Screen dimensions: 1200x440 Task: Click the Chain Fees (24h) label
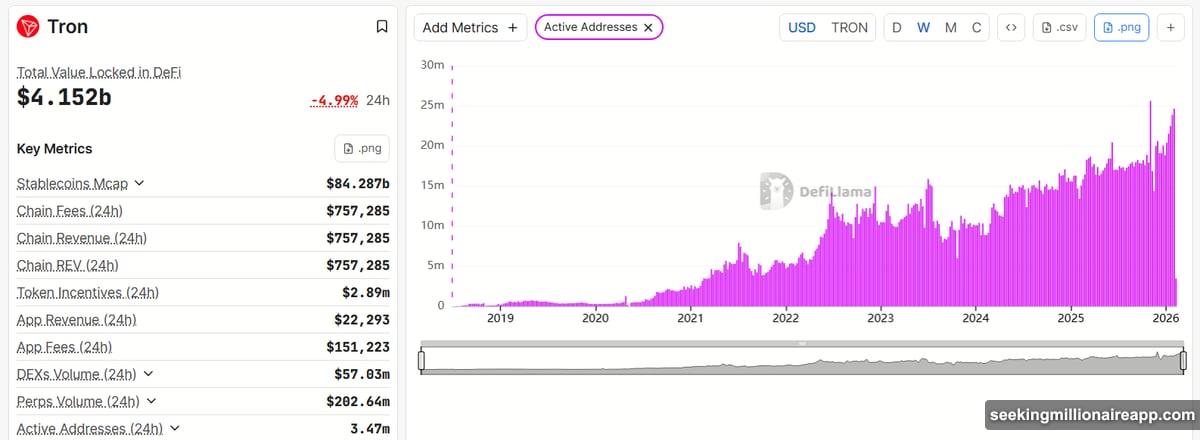[69, 211]
